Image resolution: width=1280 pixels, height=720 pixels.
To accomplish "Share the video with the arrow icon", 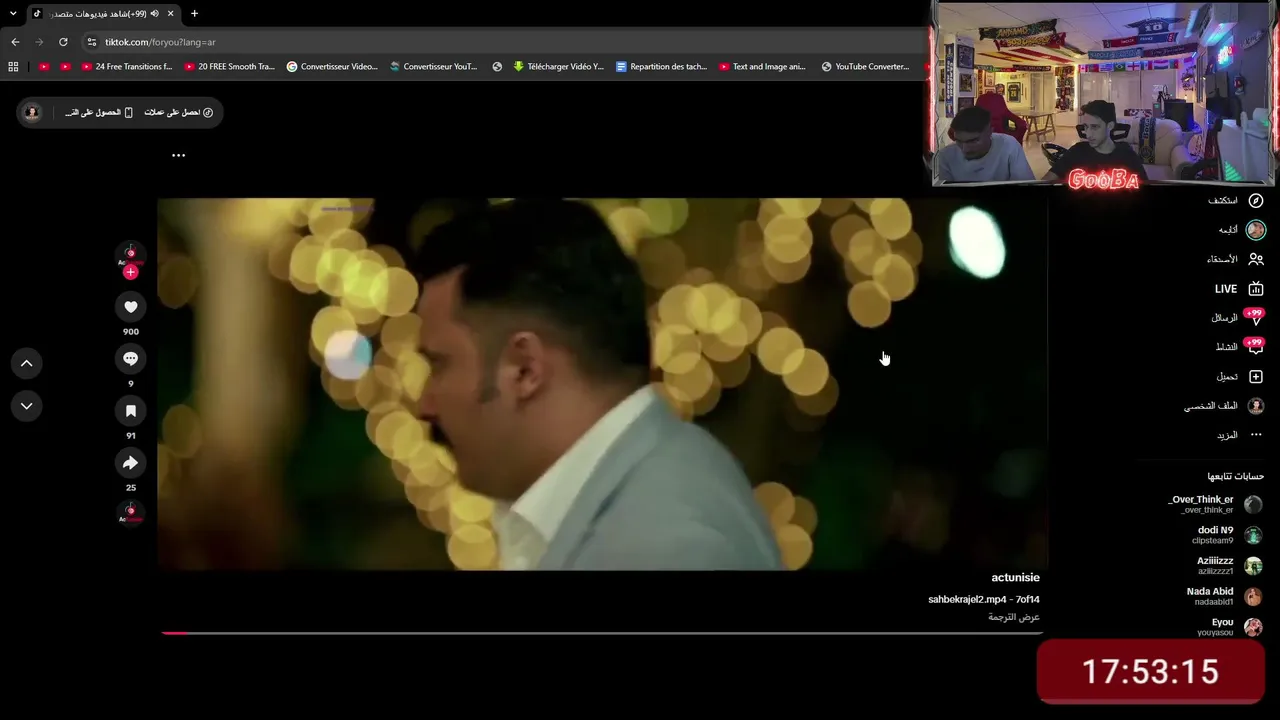I will point(130,463).
